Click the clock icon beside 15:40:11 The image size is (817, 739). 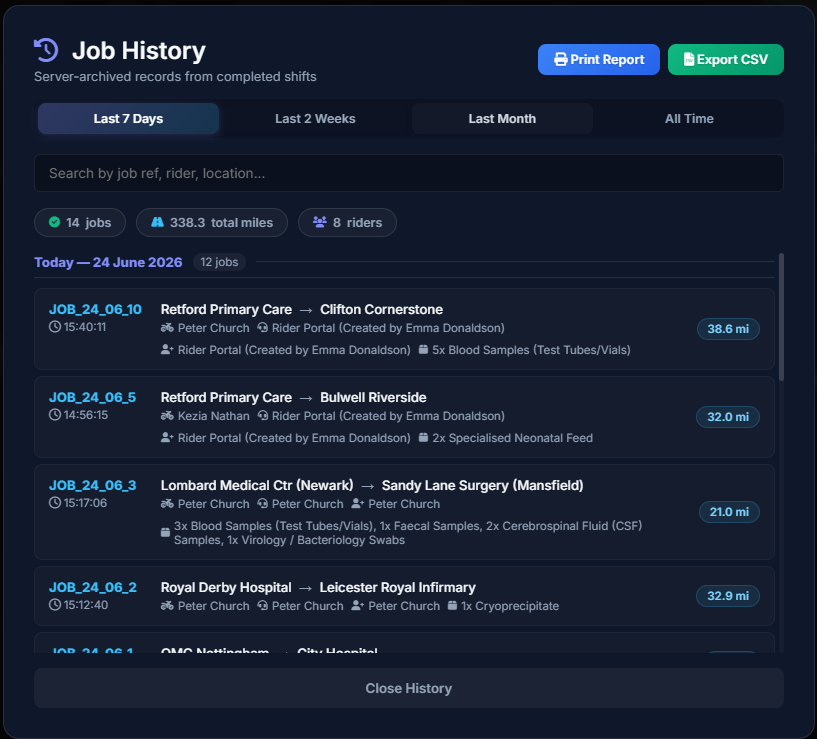tap(55, 327)
